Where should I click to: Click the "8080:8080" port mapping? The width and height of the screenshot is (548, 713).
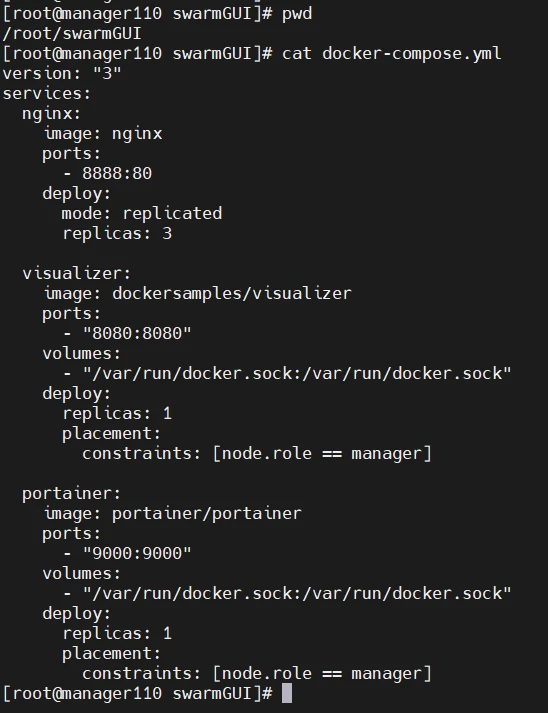[137, 333]
